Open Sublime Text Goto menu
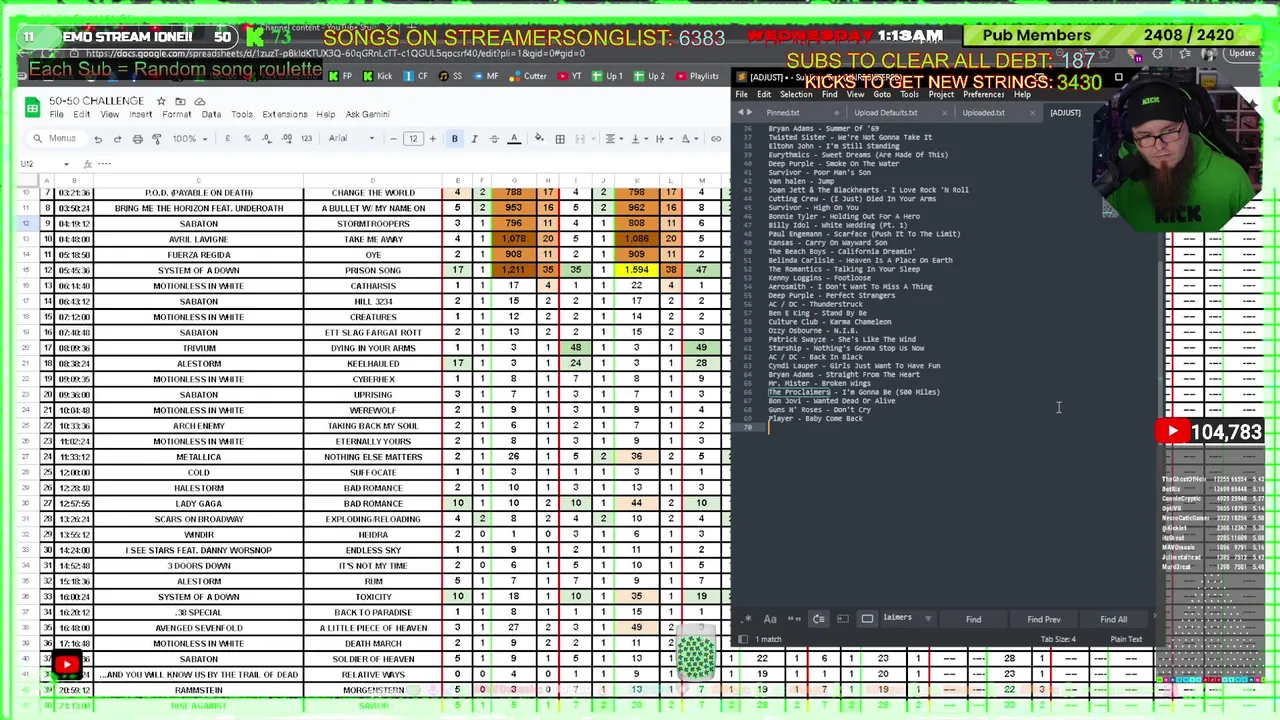 pos(882,95)
